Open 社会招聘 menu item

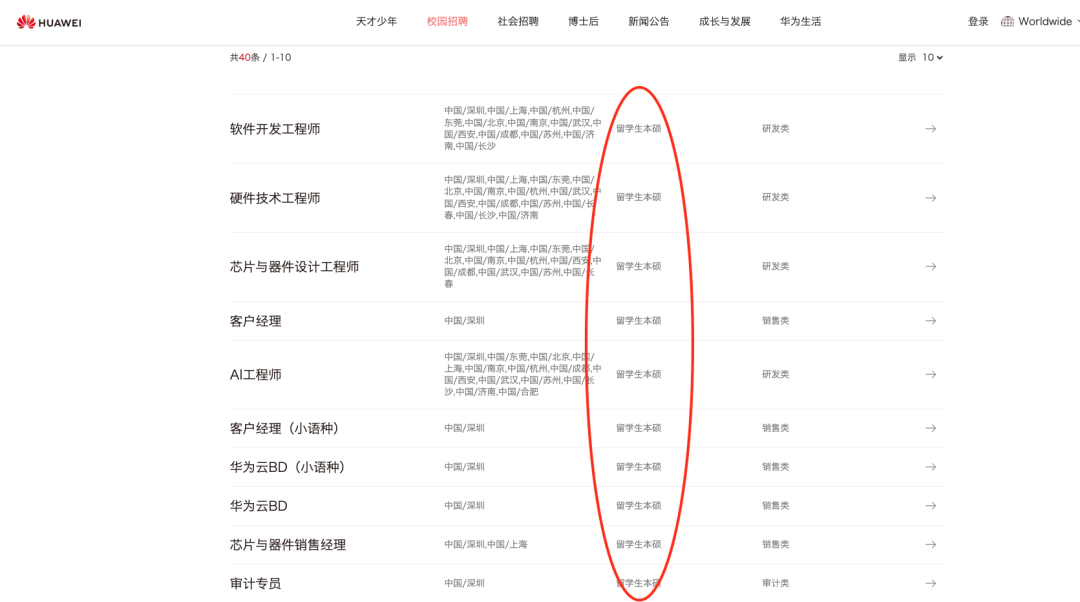518,21
